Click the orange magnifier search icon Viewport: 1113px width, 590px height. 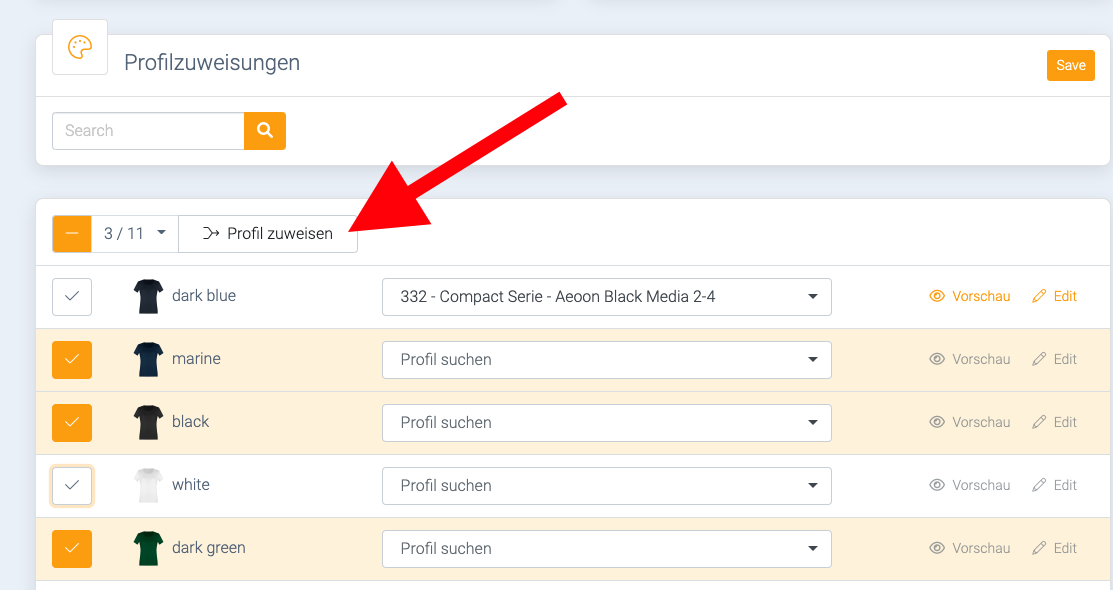coord(265,131)
